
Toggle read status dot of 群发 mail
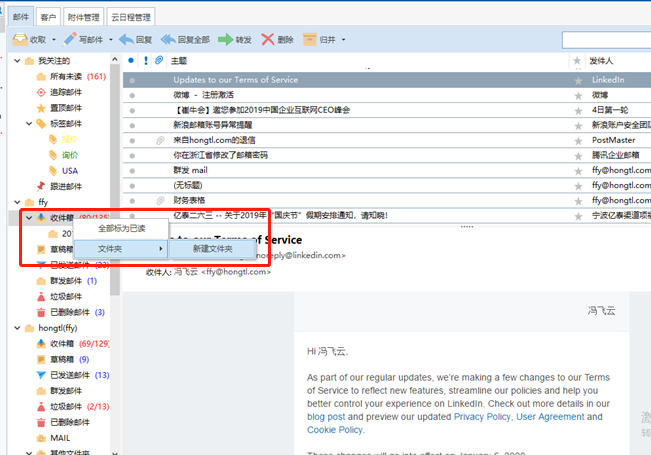131,170
